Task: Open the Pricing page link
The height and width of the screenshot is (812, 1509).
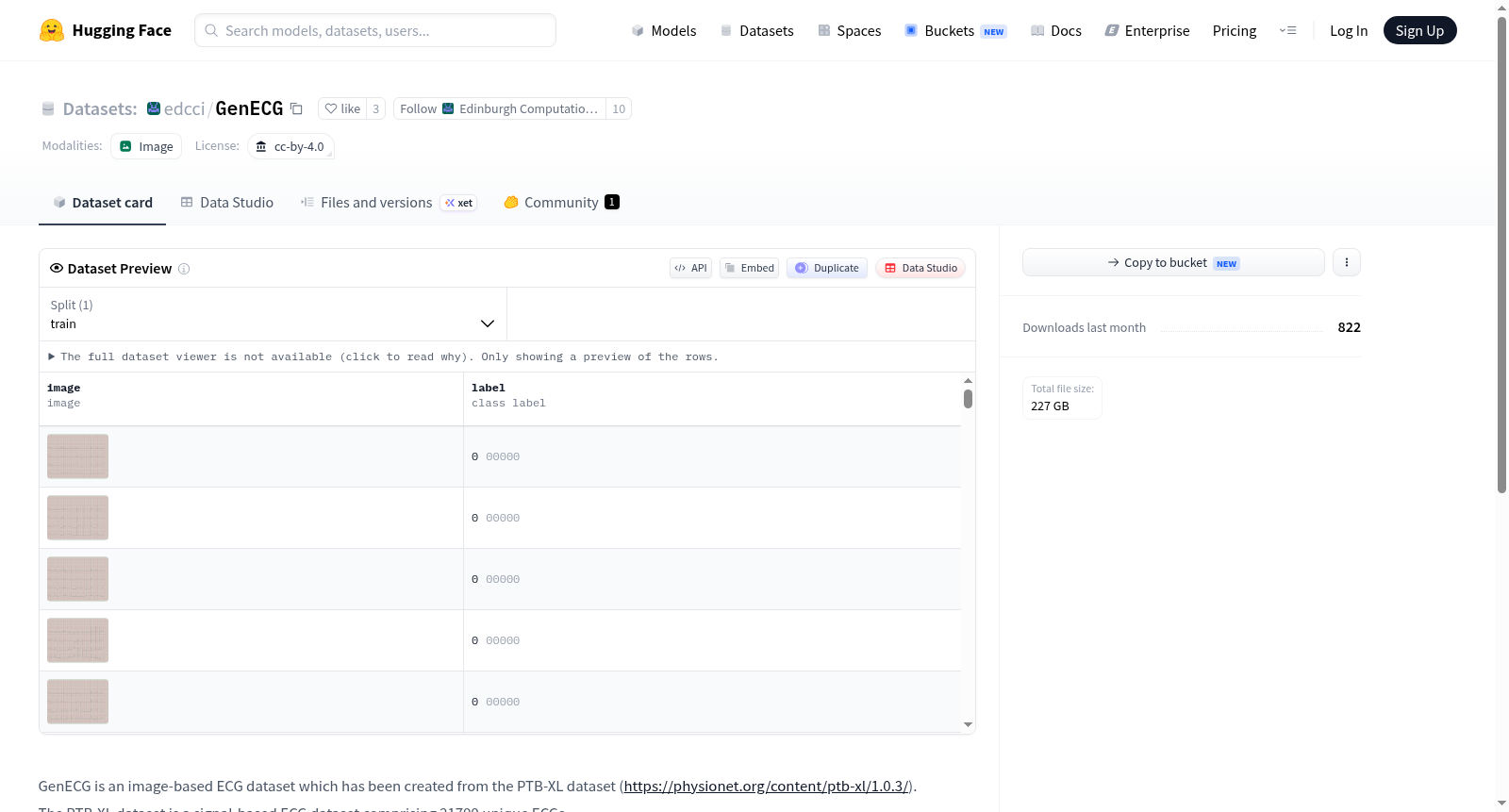Action: [1235, 30]
